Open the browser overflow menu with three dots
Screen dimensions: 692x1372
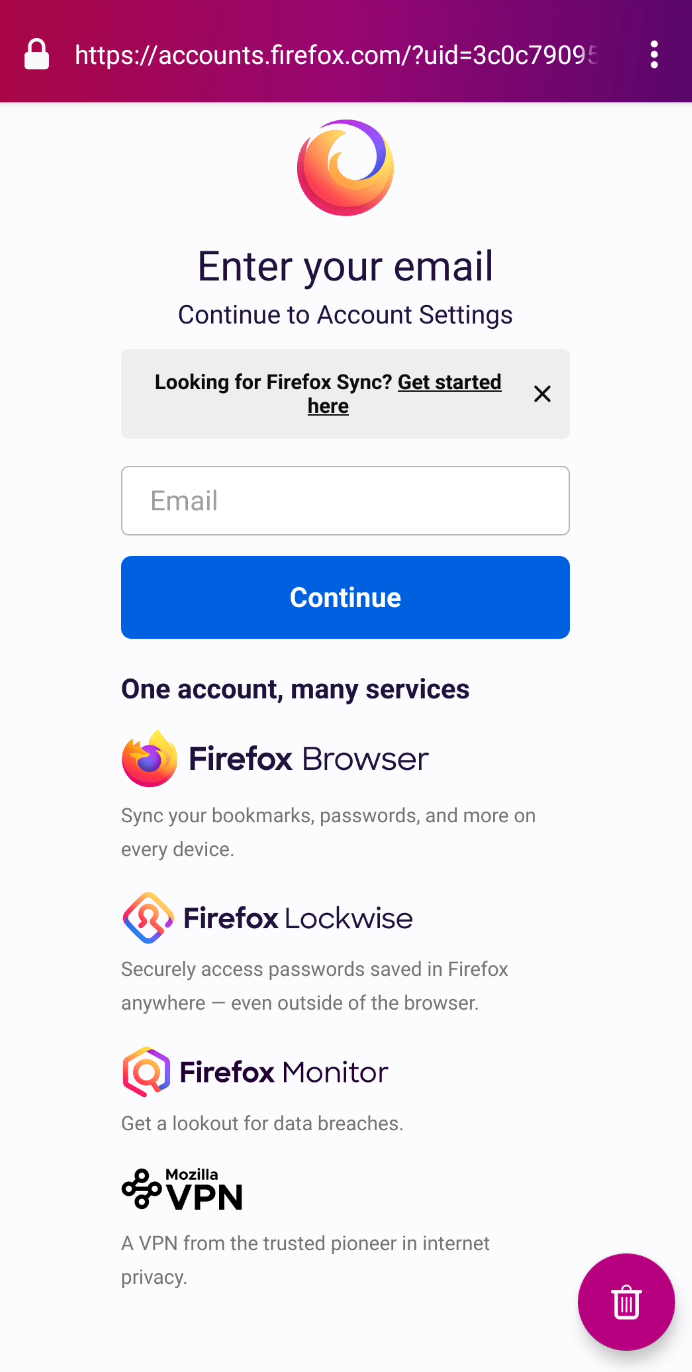(654, 54)
